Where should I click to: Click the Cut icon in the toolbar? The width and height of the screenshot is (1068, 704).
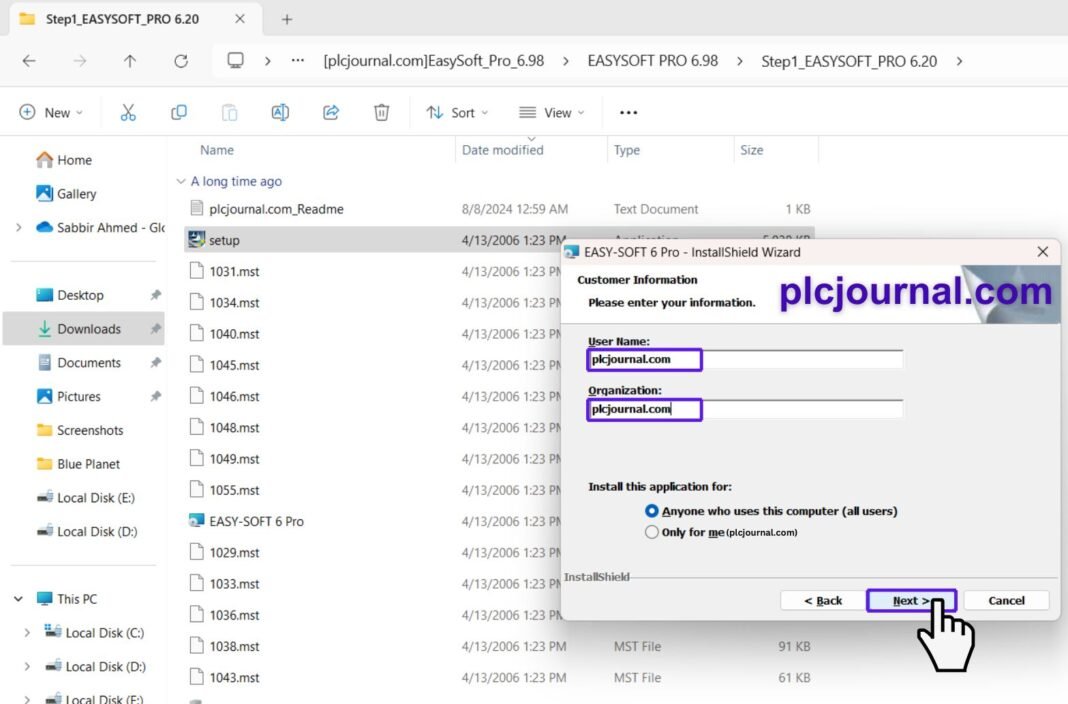tap(128, 112)
